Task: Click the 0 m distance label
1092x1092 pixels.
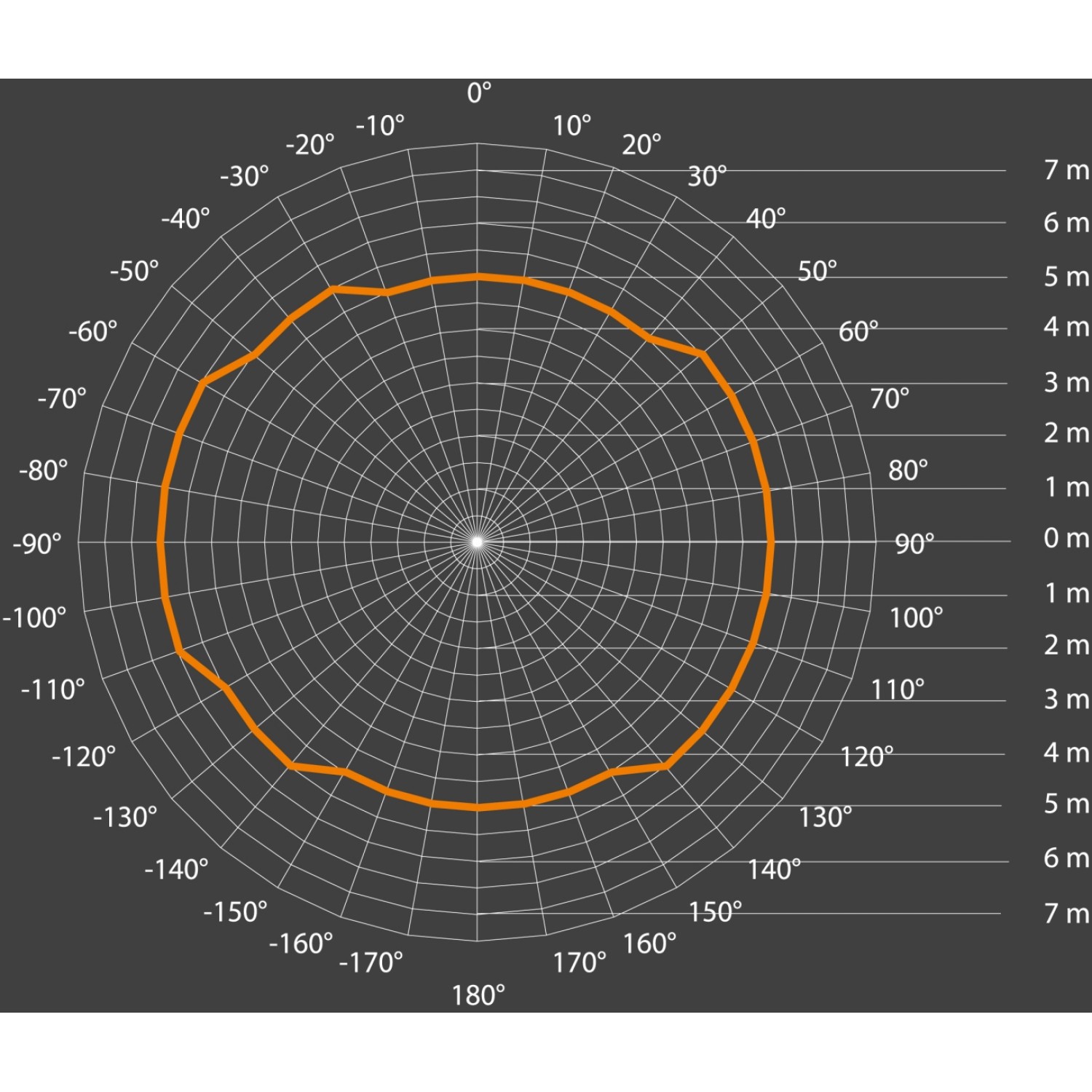Action: tap(1066, 538)
